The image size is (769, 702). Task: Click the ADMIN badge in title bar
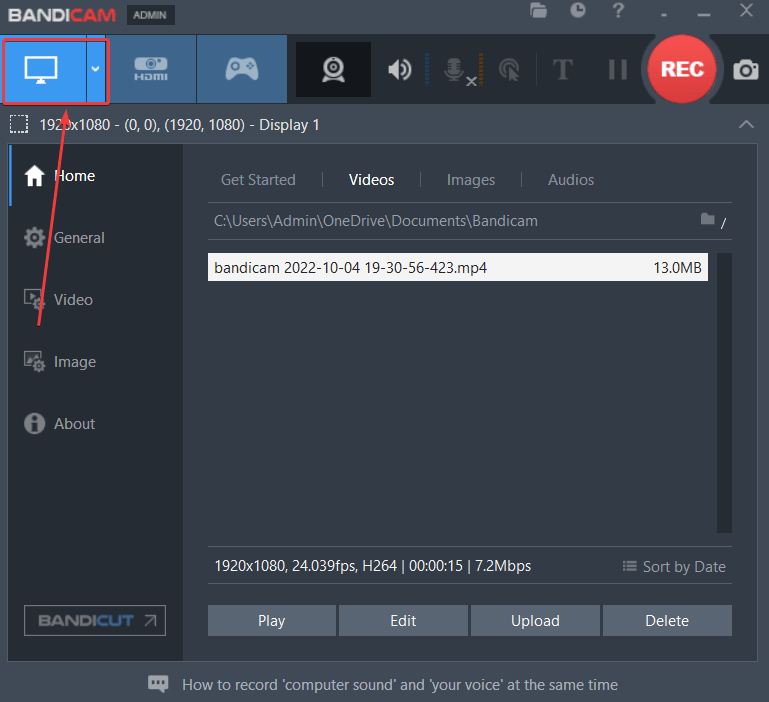150,15
